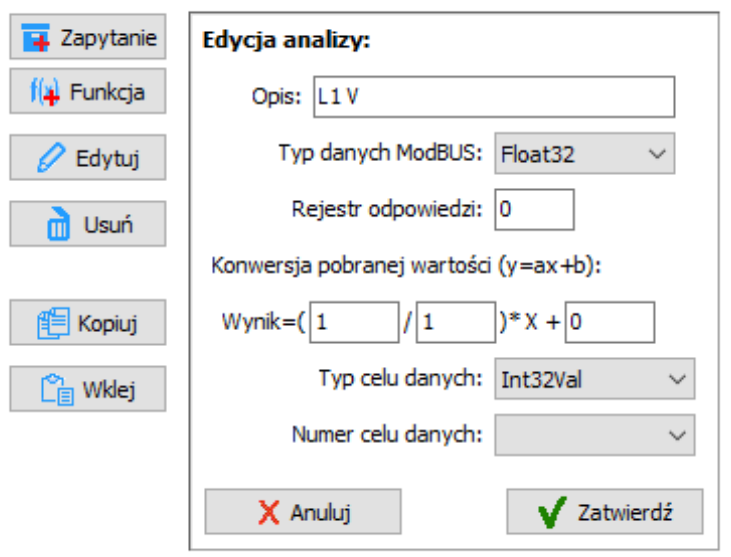The height and width of the screenshot is (557, 731).
Task: Click the denominator field after the slash
Action: (455, 322)
